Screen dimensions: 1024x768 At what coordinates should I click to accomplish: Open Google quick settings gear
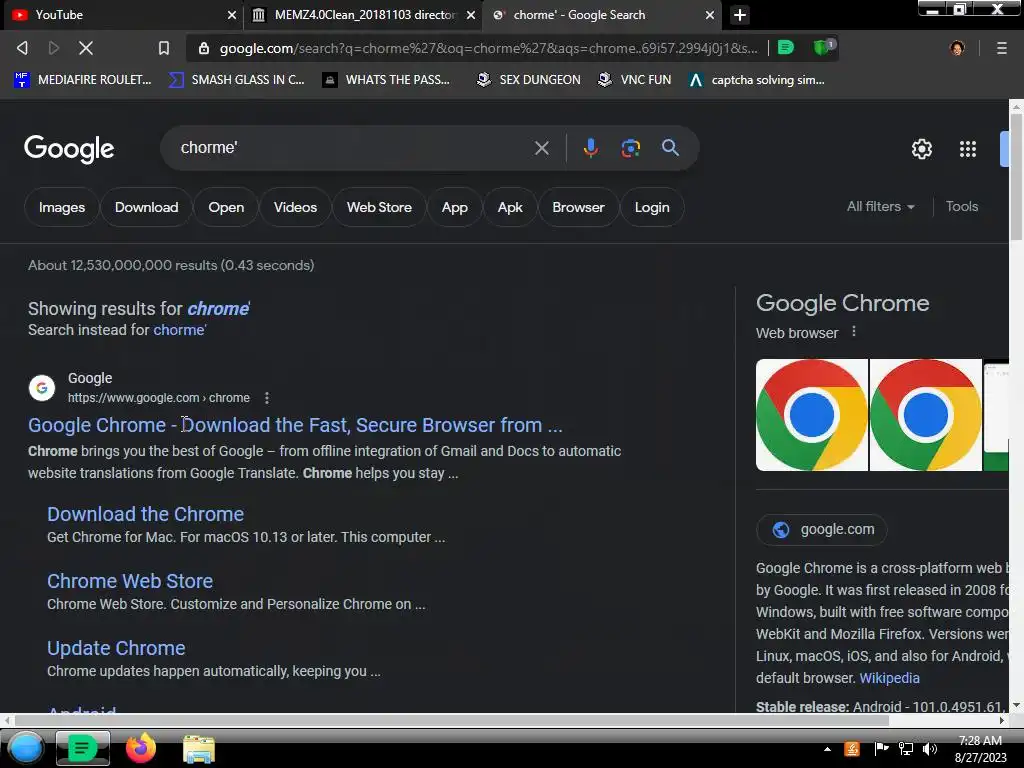(x=921, y=149)
